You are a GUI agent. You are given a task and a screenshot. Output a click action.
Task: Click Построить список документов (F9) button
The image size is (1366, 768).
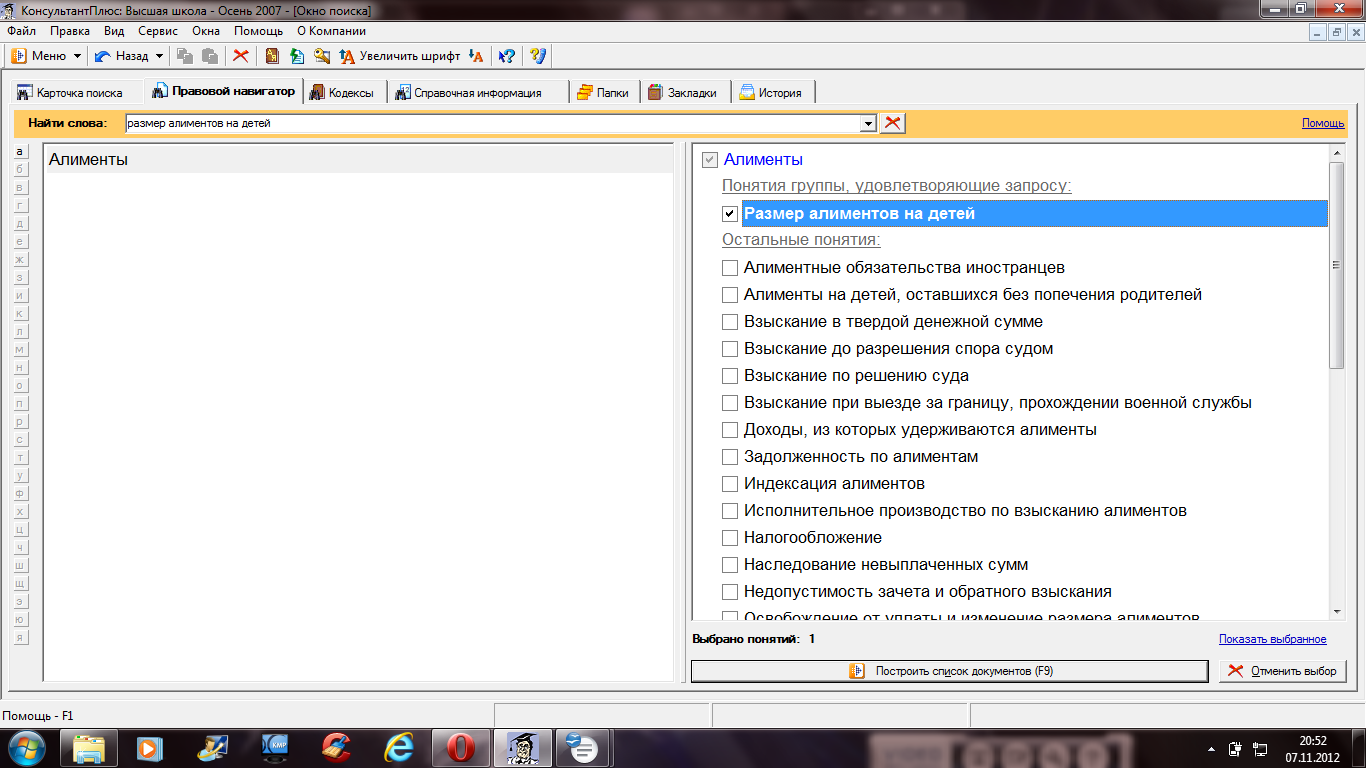pos(949,671)
